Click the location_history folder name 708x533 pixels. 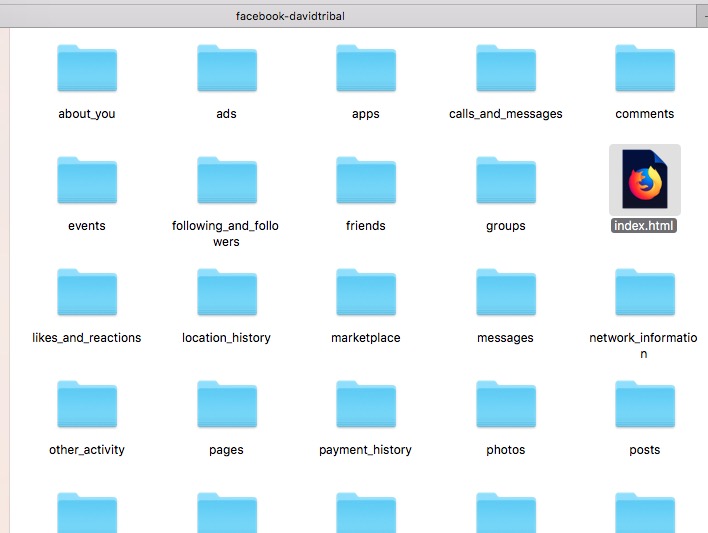pos(226,338)
